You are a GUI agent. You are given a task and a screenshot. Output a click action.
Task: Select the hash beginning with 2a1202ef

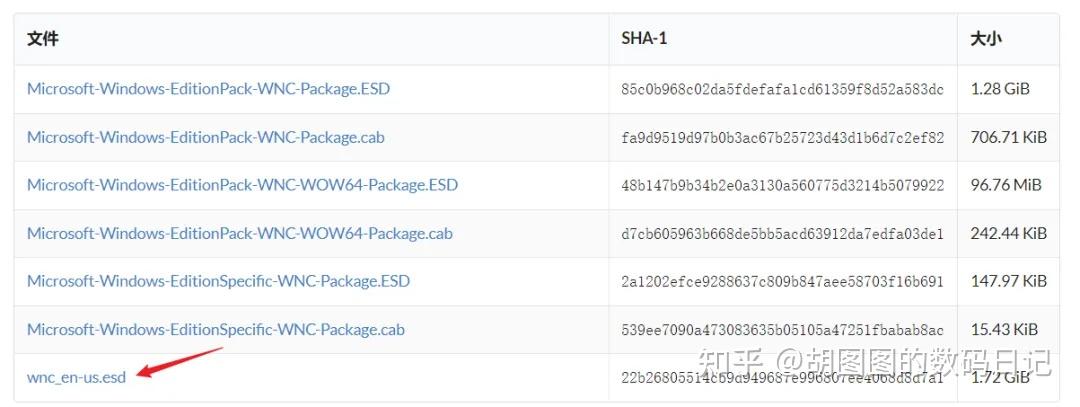(x=781, y=282)
